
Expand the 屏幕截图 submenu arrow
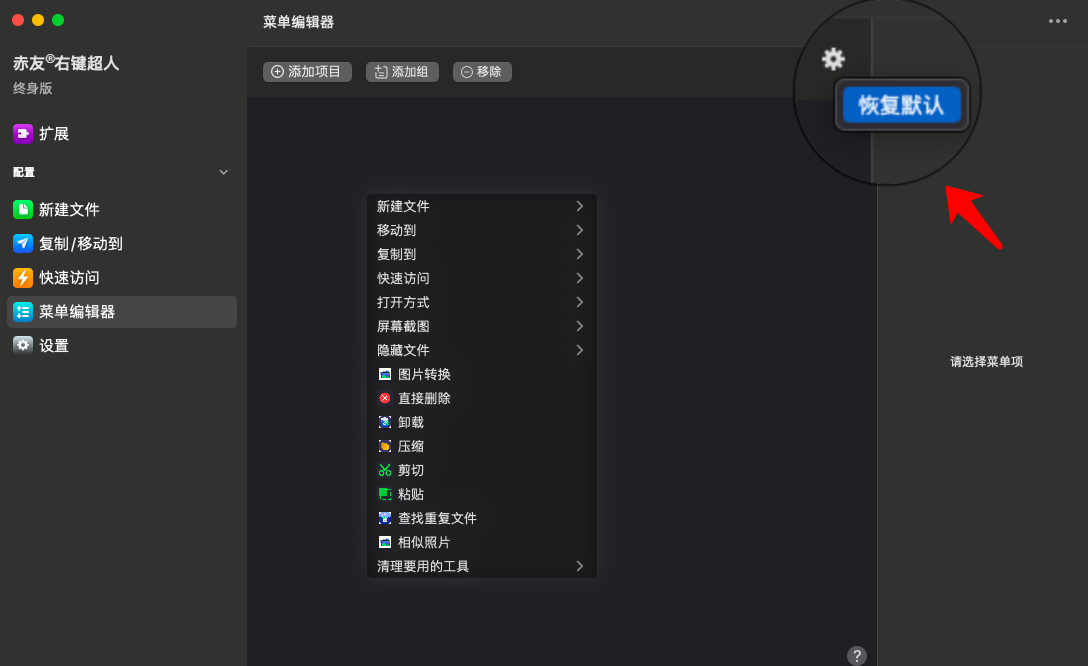click(580, 326)
